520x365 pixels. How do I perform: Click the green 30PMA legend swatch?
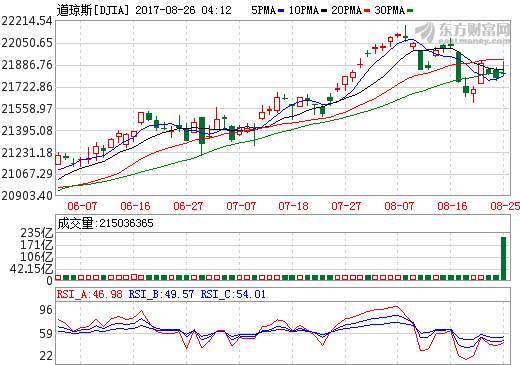[410, 11]
